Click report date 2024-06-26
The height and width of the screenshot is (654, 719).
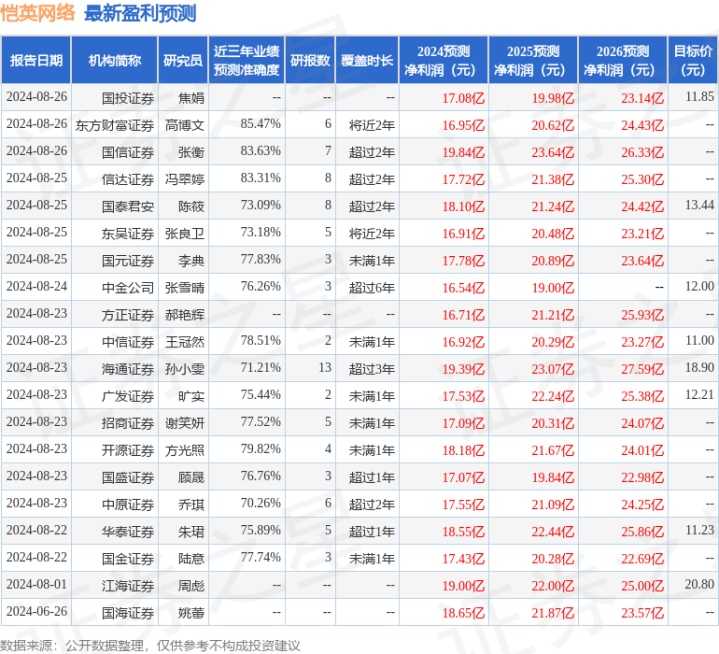37,611
